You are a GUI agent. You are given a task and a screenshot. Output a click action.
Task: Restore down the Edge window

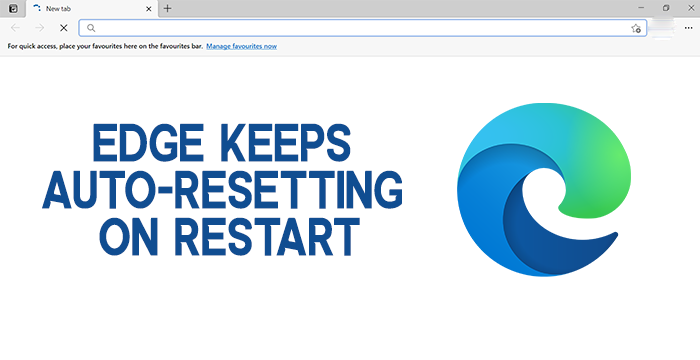click(666, 8)
